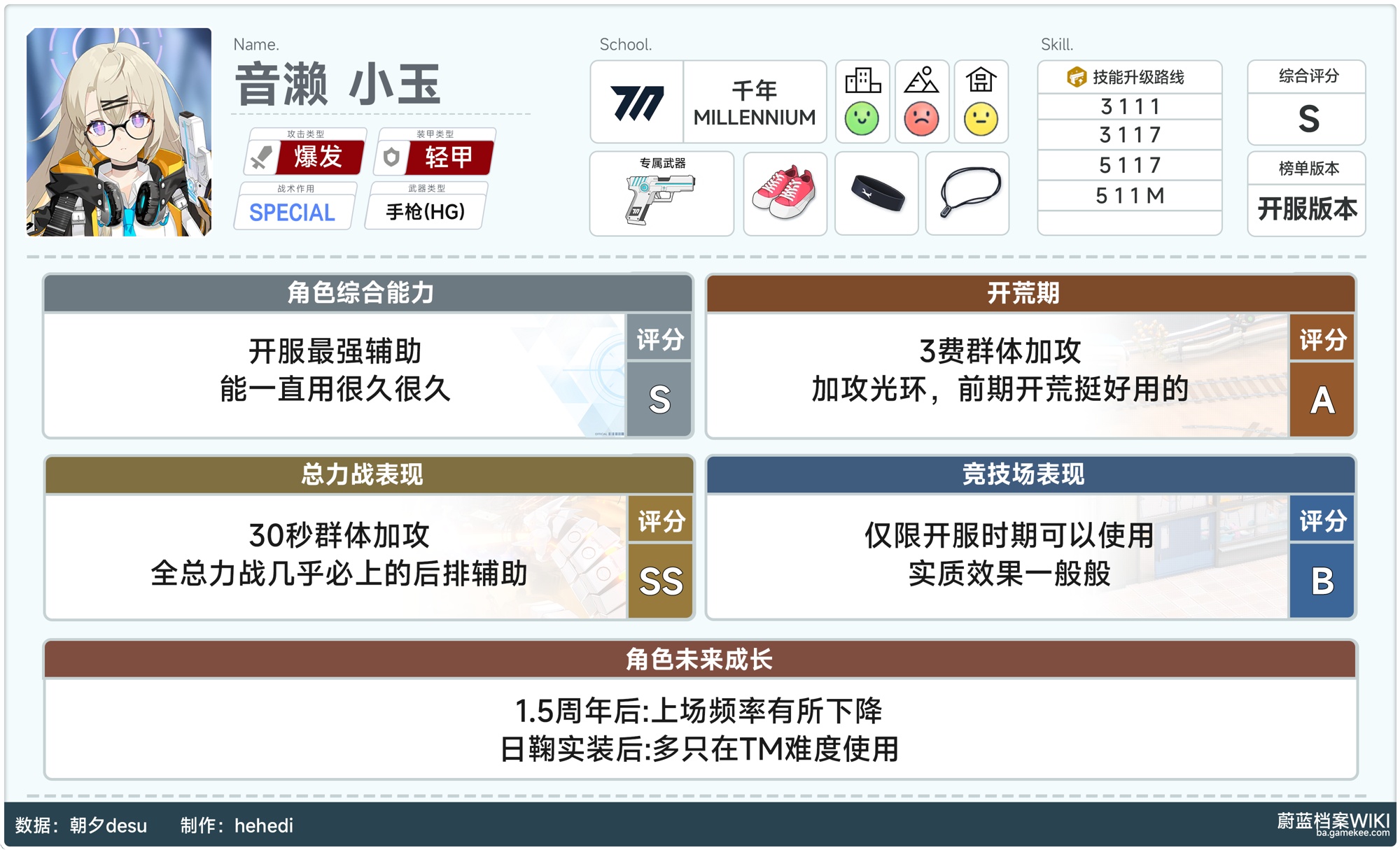The width and height of the screenshot is (1400, 850).
Task: Select the red sneakers equipment icon
Action: [784, 193]
